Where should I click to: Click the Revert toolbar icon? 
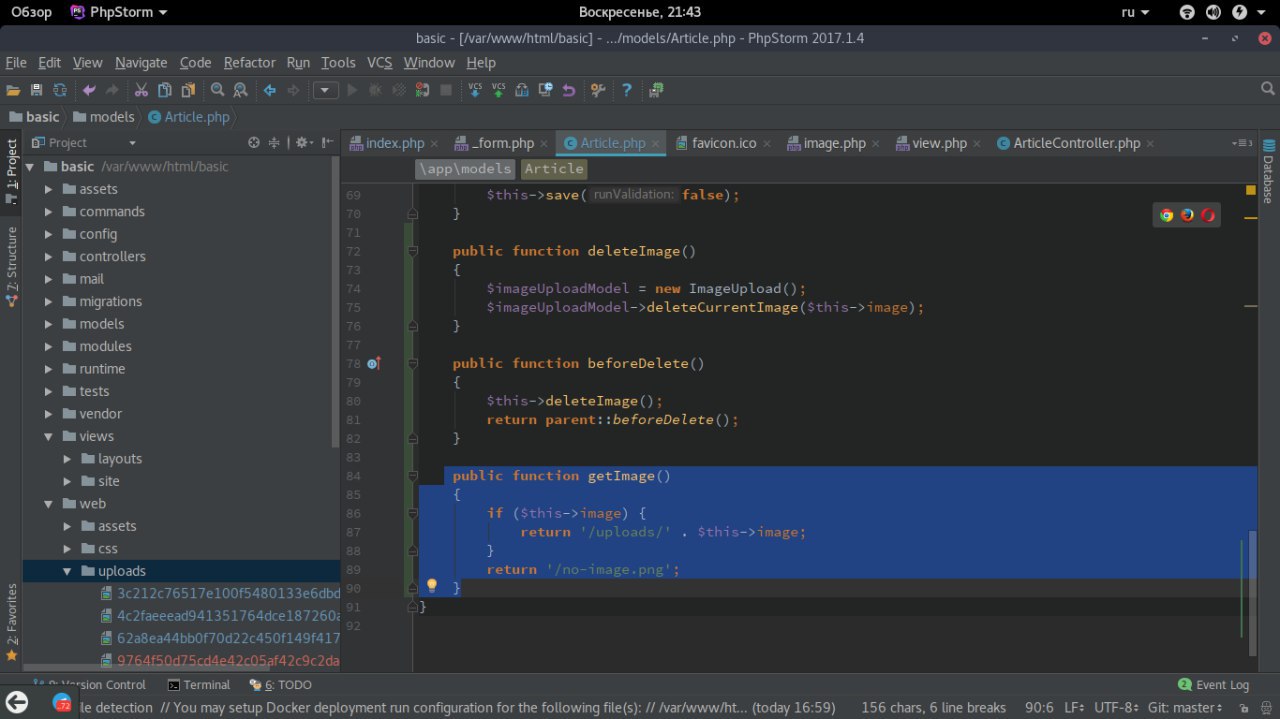pos(569,90)
